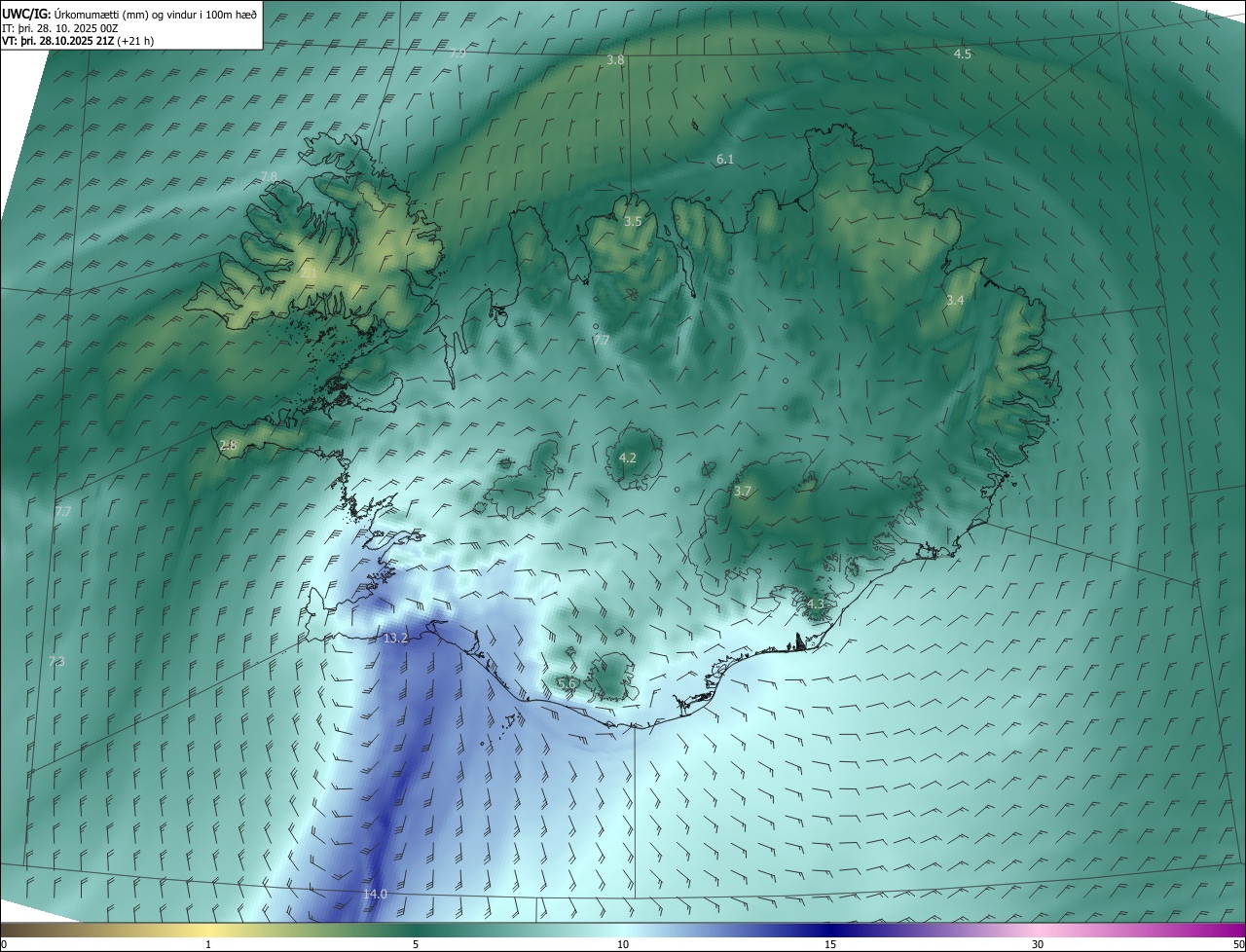Click the 50 tick label on the color scale
Screen dimensions: 1246x952
click(x=1238, y=944)
